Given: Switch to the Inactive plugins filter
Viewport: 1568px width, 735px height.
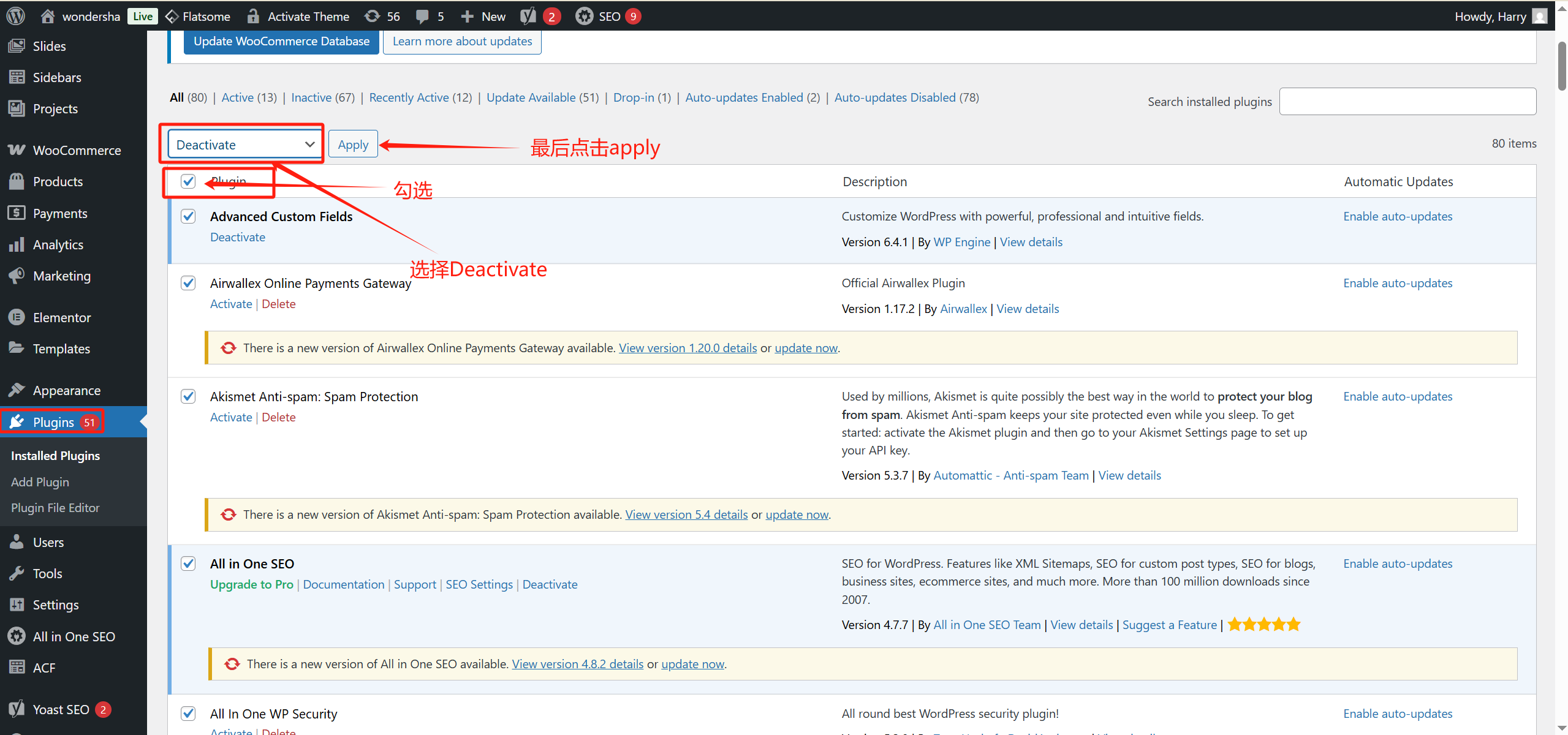Looking at the screenshot, I should click(x=311, y=97).
